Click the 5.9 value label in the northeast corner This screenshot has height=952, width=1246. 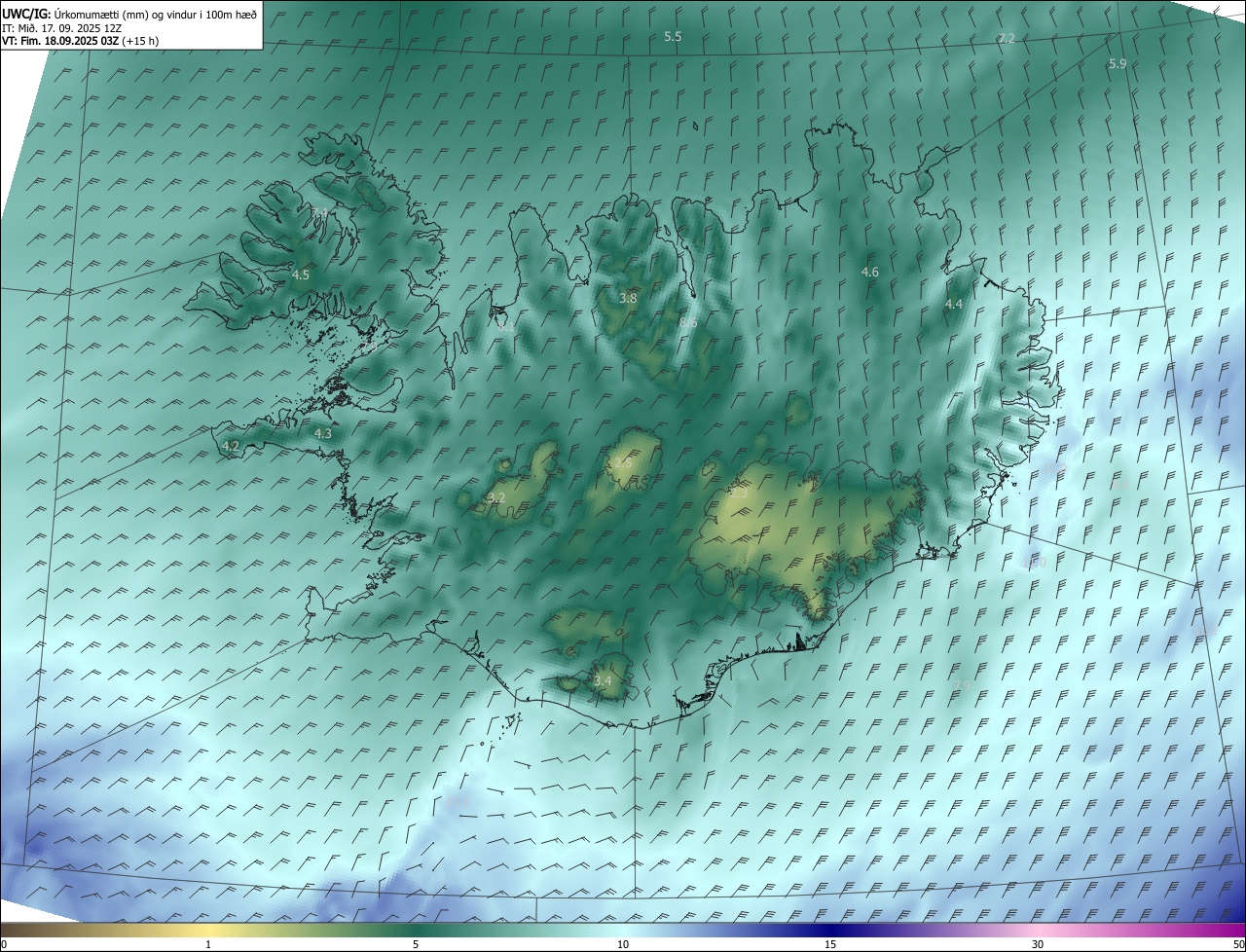[x=1118, y=63]
